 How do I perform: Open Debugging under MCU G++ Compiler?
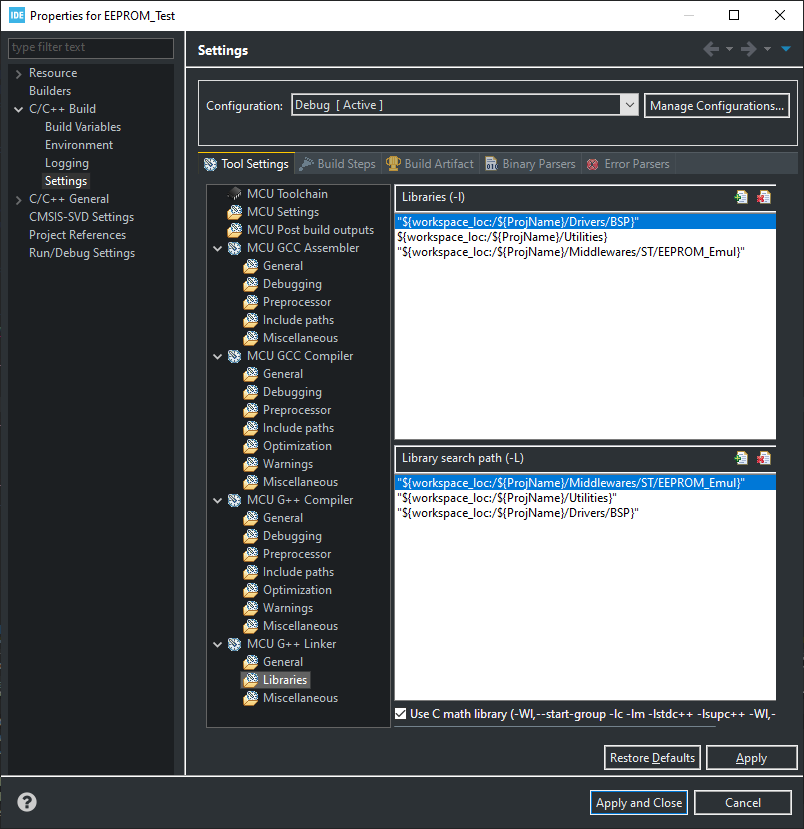pyautogui.click(x=292, y=536)
